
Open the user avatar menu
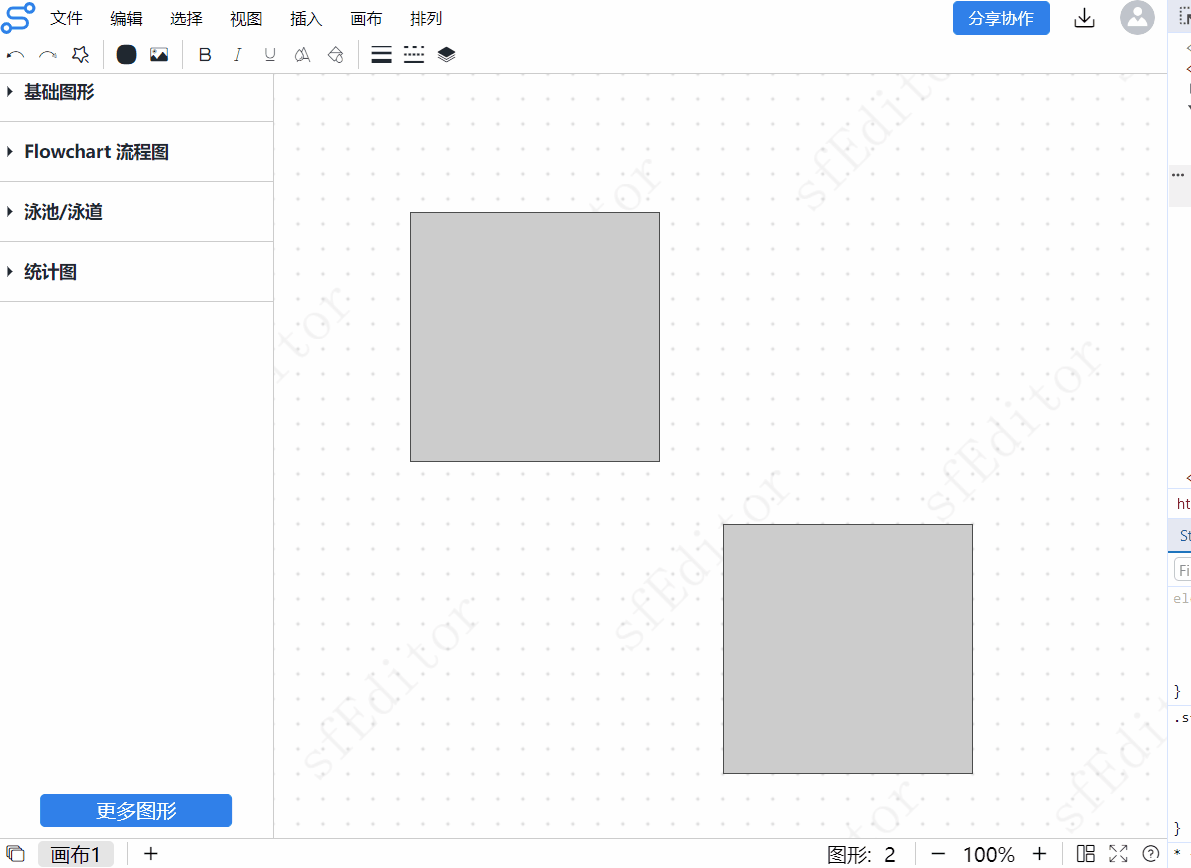(x=1137, y=17)
